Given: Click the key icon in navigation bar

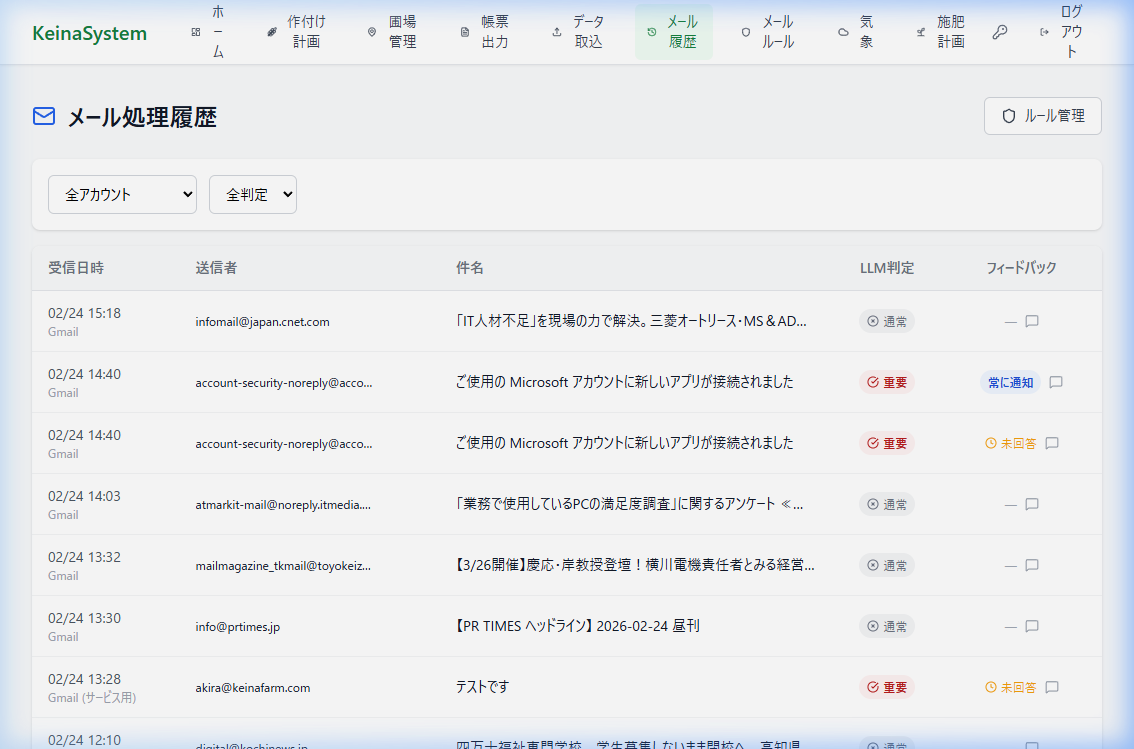Looking at the screenshot, I should pyautogui.click(x=999, y=32).
